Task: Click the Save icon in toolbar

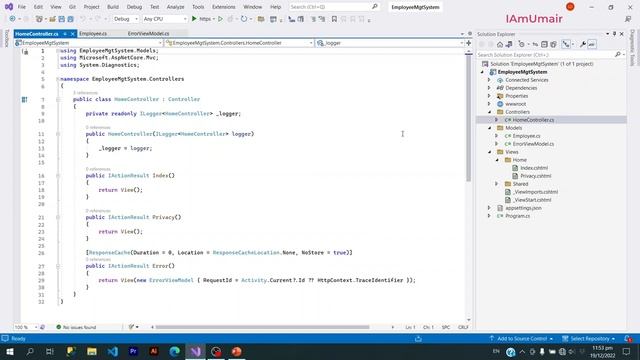Action: (x=62, y=19)
